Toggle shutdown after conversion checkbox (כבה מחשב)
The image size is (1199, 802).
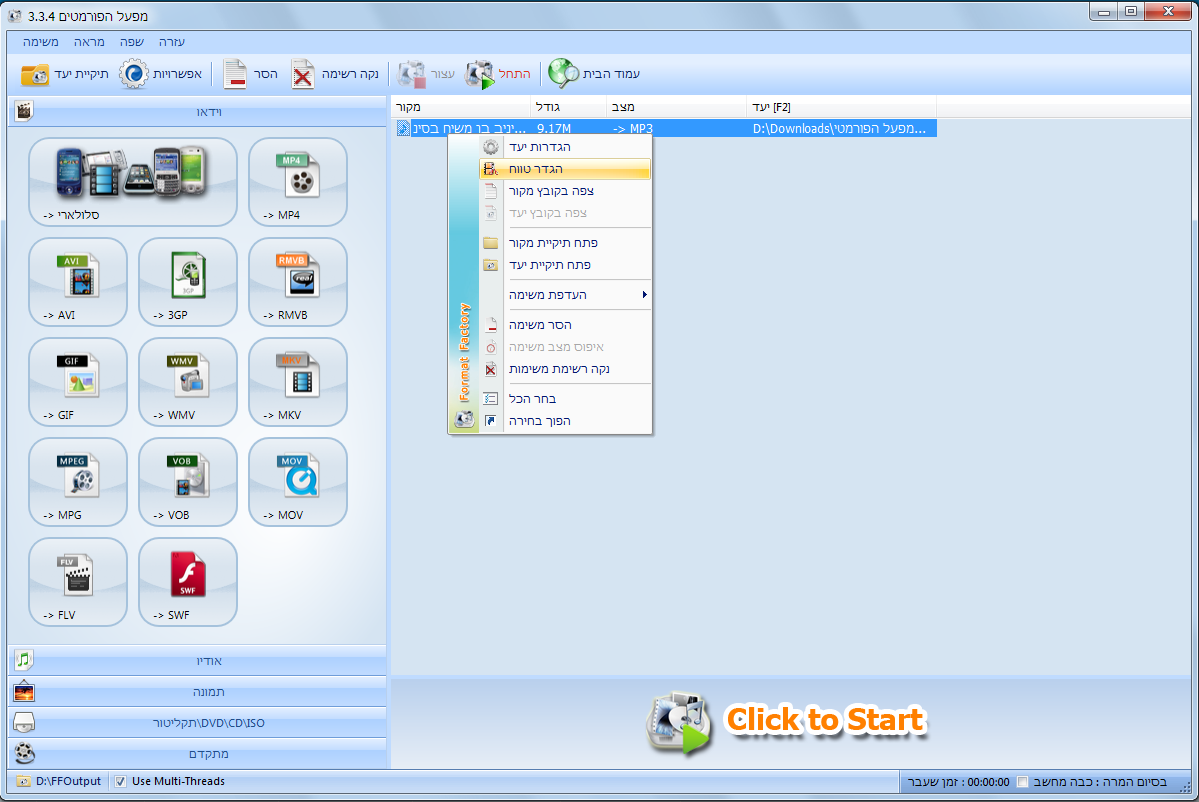coord(1022,781)
